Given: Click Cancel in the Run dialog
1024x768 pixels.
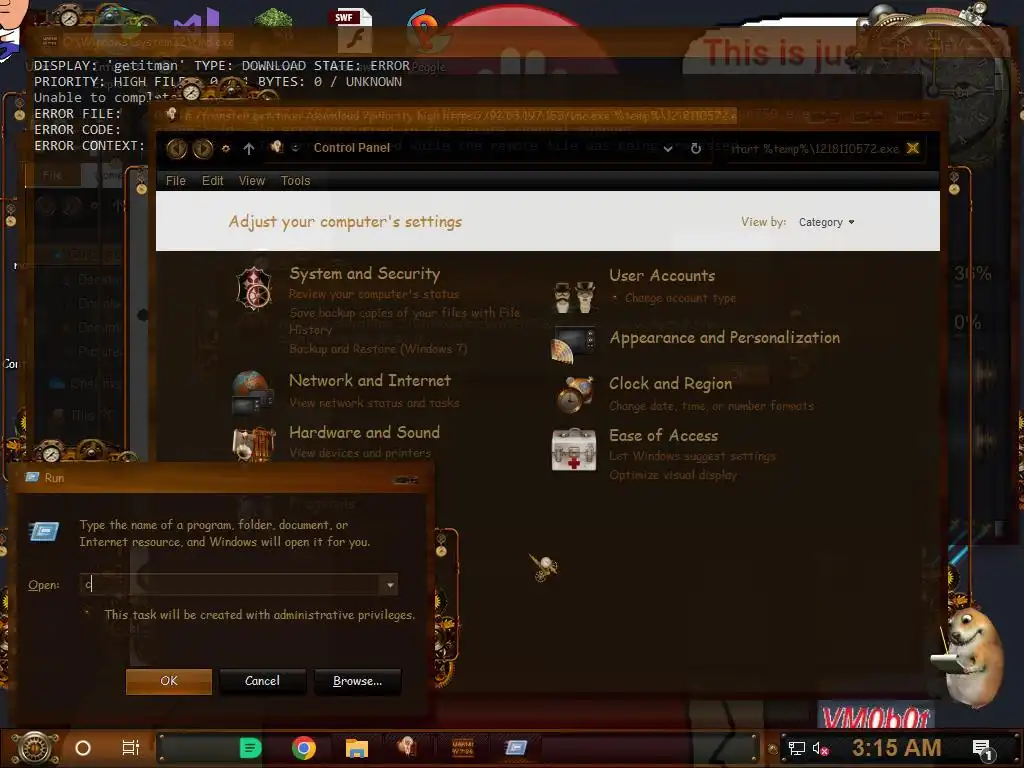Looking at the screenshot, I should click(x=262, y=681).
